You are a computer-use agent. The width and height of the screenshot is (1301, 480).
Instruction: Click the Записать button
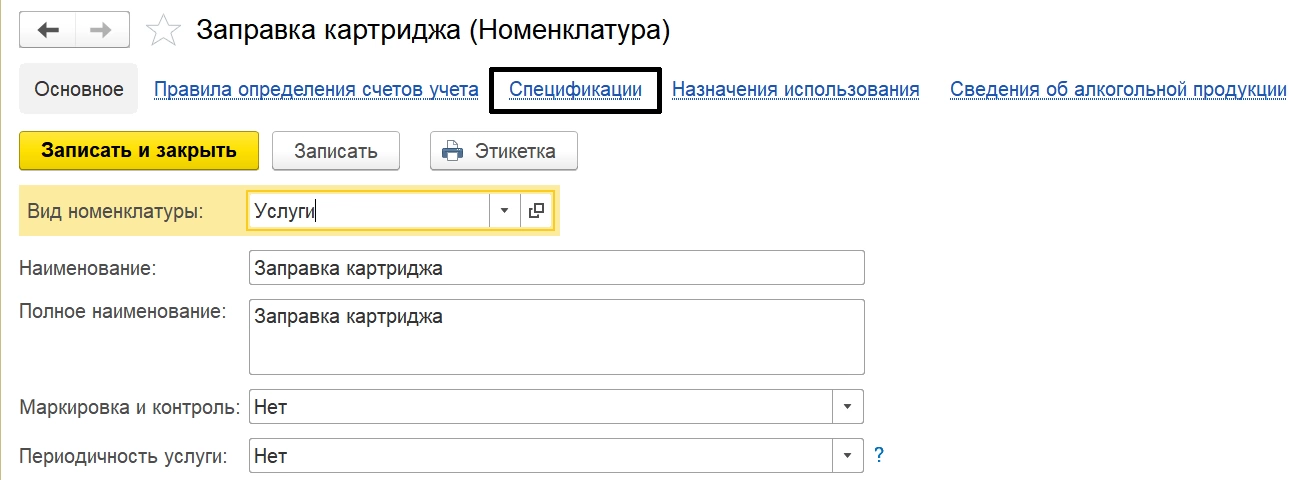click(336, 151)
